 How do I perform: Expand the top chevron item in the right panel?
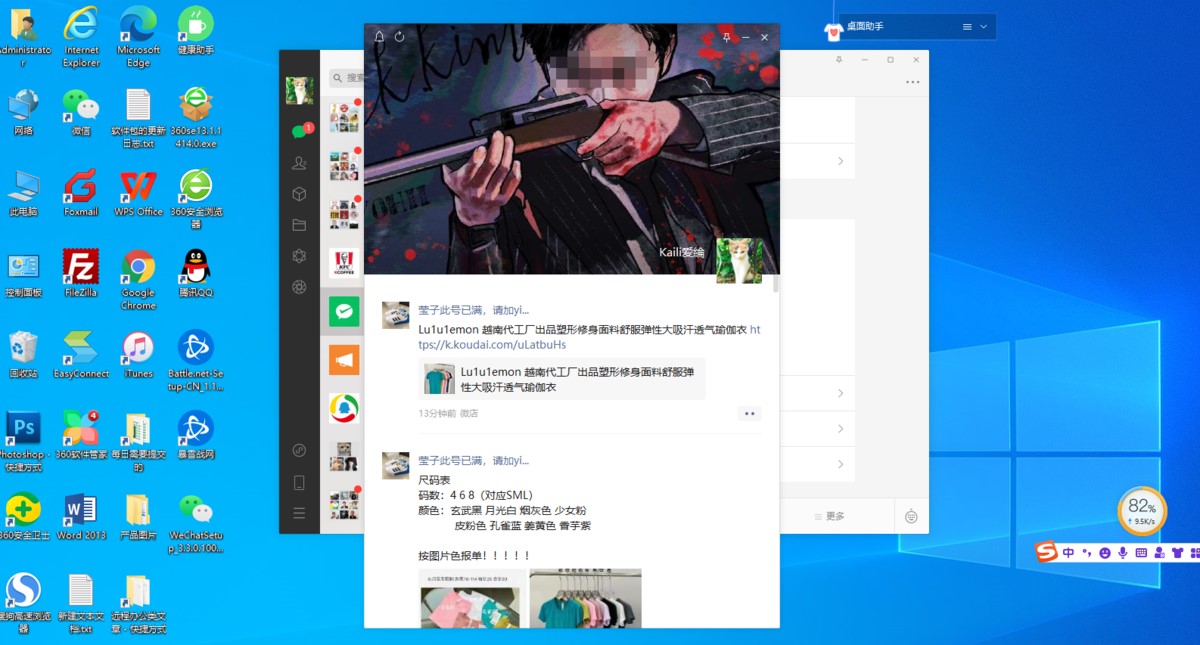pyautogui.click(x=841, y=161)
